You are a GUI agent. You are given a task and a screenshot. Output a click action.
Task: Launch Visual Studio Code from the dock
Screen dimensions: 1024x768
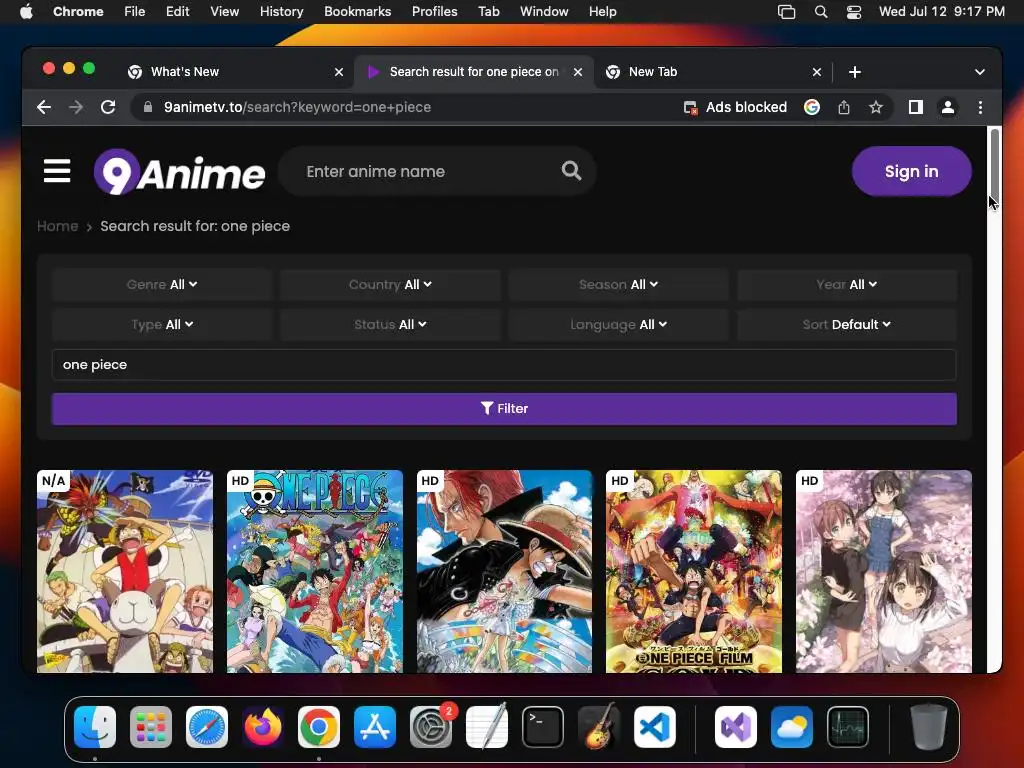point(655,727)
